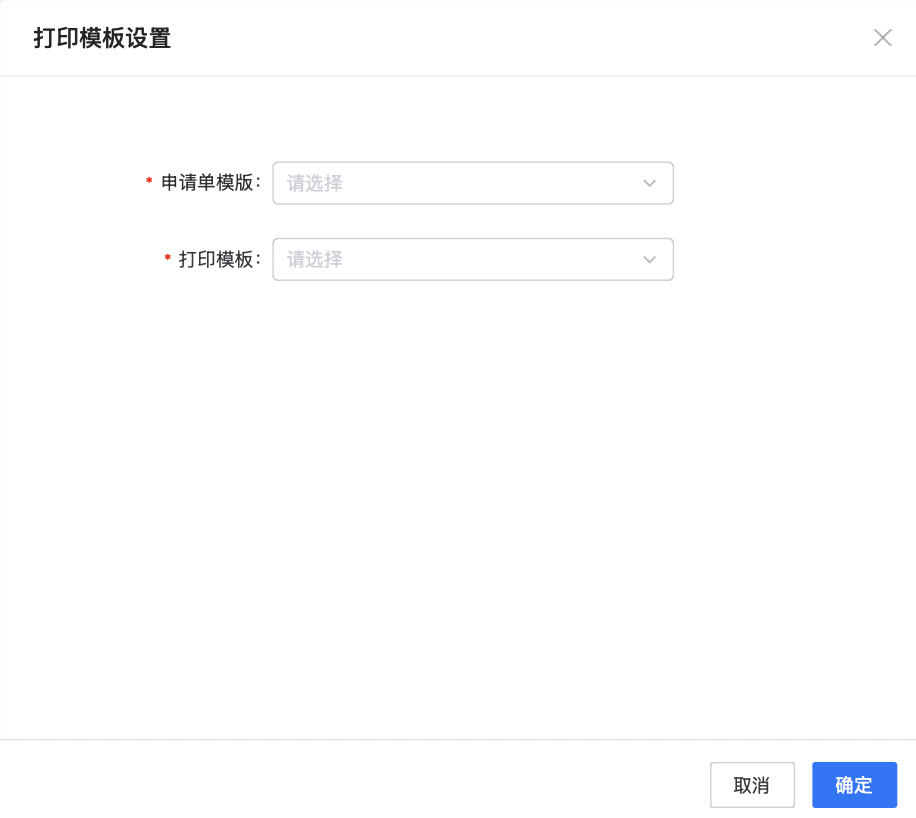916x818 pixels.
Task: Click the 打印模板 chevron arrow
Action: (x=649, y=259)
